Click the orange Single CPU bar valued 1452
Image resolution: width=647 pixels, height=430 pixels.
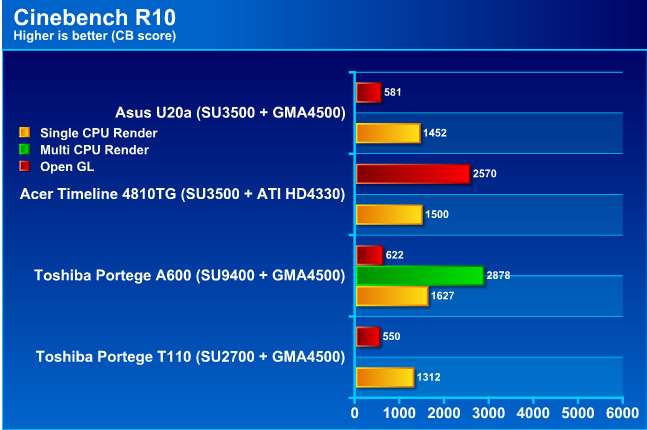click(x=388, y=133)
